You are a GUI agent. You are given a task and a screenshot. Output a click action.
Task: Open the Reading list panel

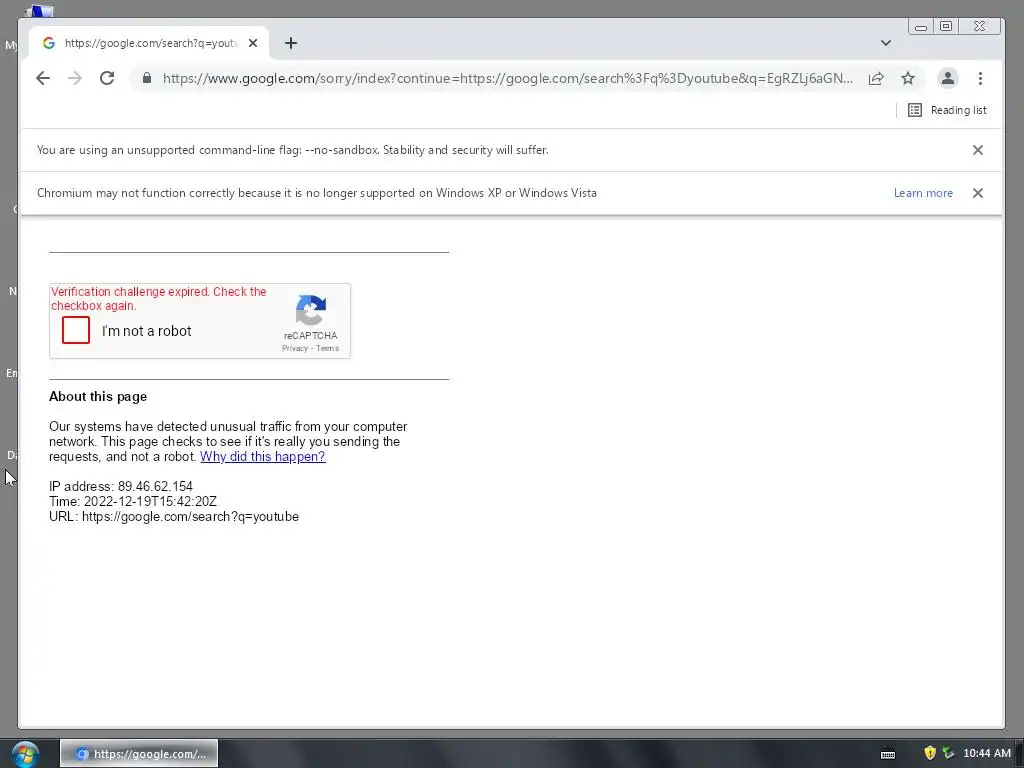pos(947,110)
